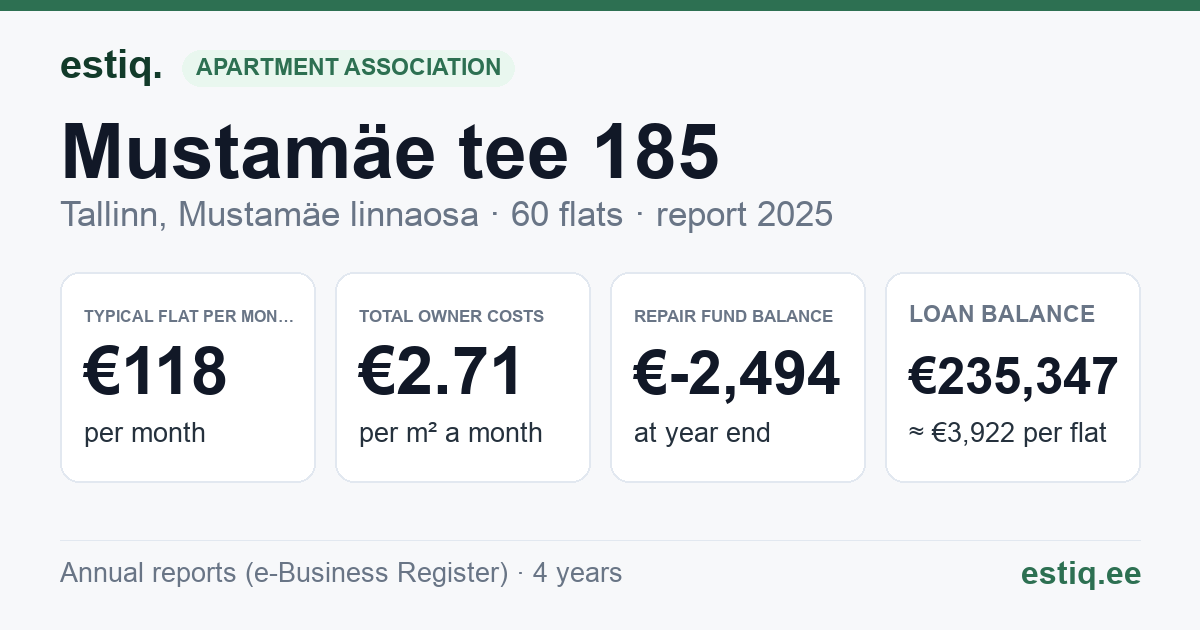Open the estiq.ee link
This screenshot has height=630, width=1200.
1081,573
